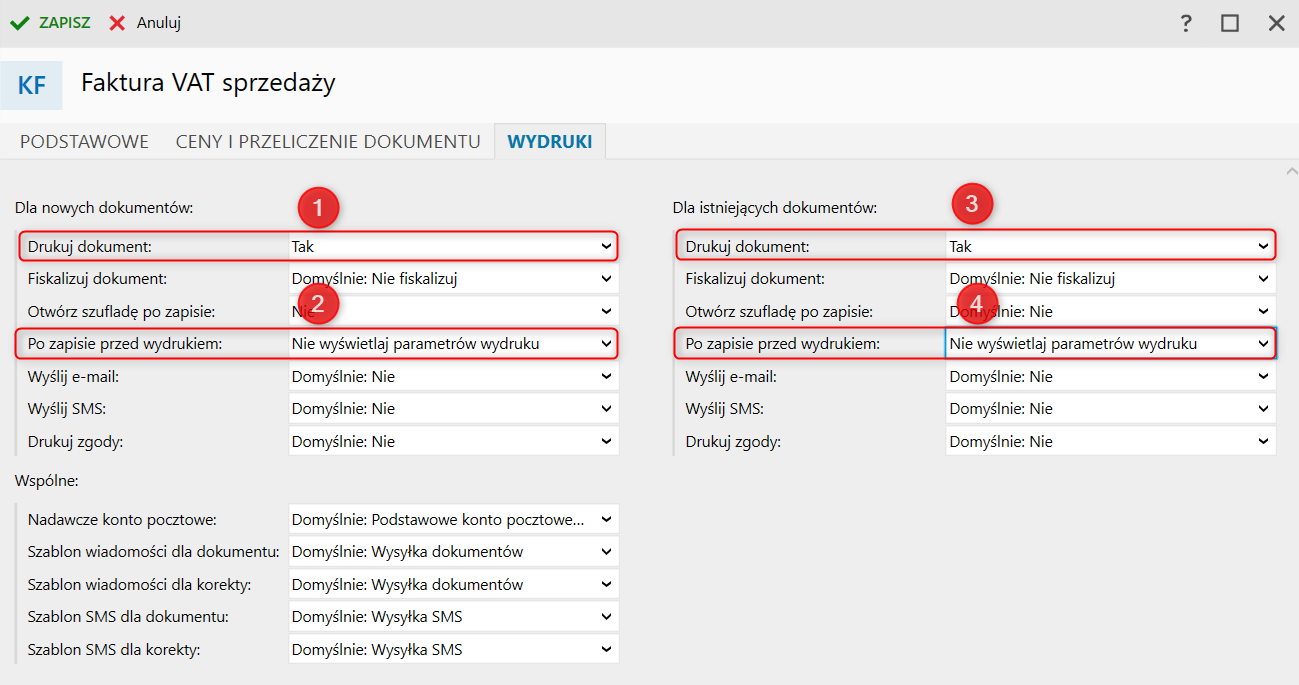Open Po zapisie przed wydrukiem for existing documents

pyautogui.click(x=1111, y=344)
